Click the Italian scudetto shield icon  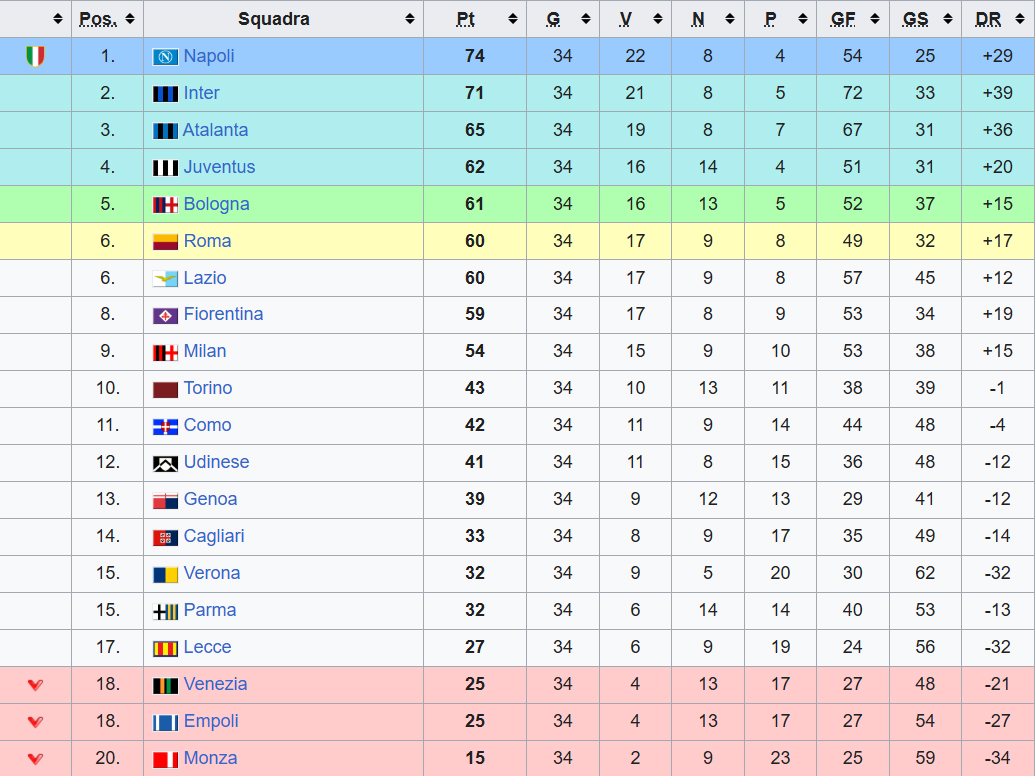point(36,56)
